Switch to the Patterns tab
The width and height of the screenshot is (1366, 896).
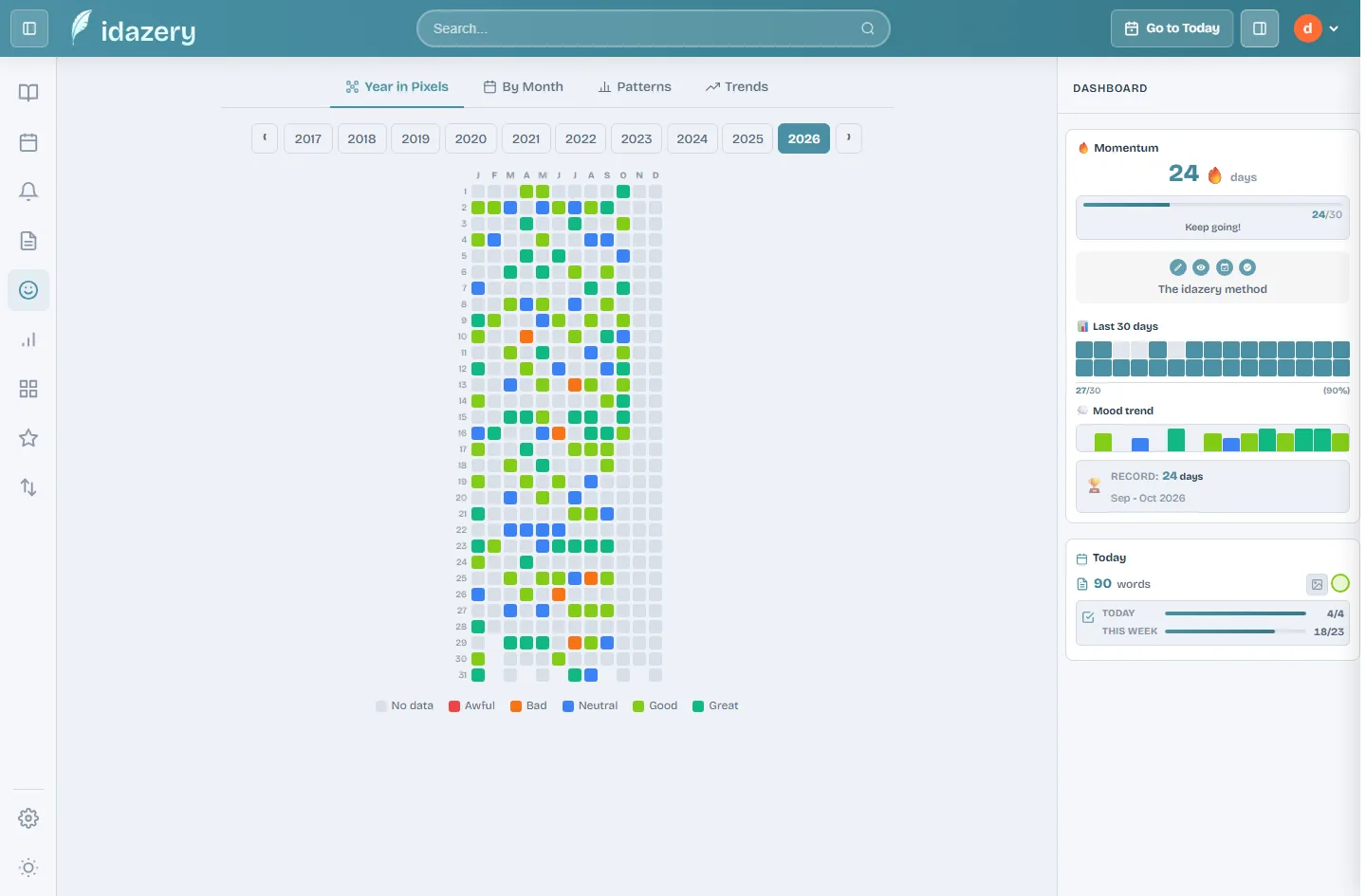(x=635, y=86)
